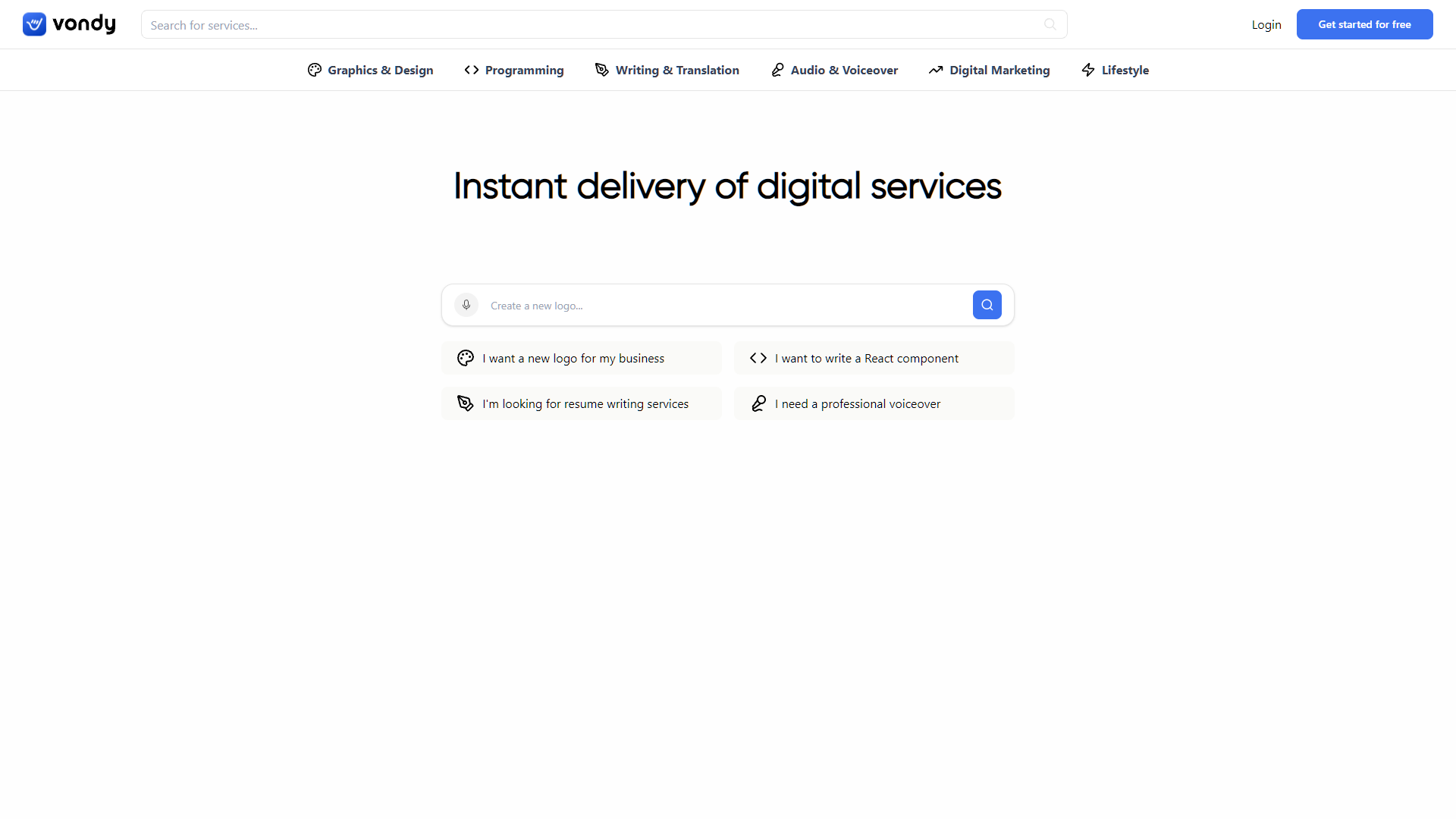Click the Audio & Voiceover microphone icon
Screen dimensions: 1456x819
click(779, 69)
